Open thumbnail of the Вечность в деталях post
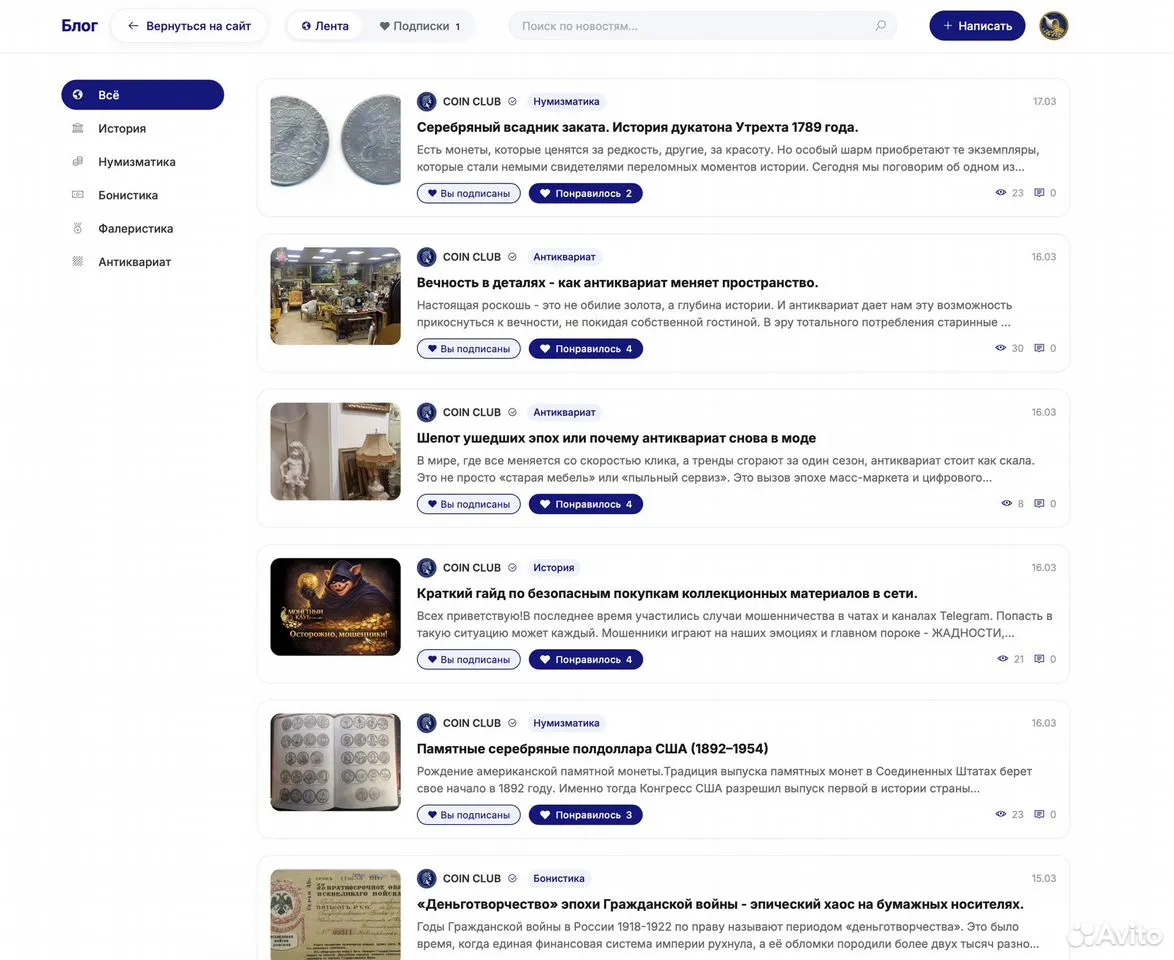This screenshot has height=960, width=1174. (x=335, y=296)
